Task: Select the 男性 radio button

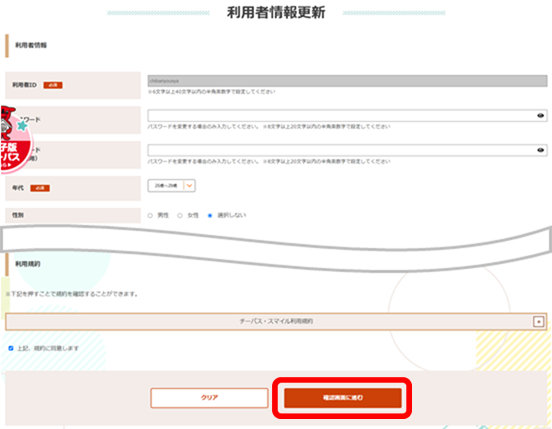Action: click(150, 215)
